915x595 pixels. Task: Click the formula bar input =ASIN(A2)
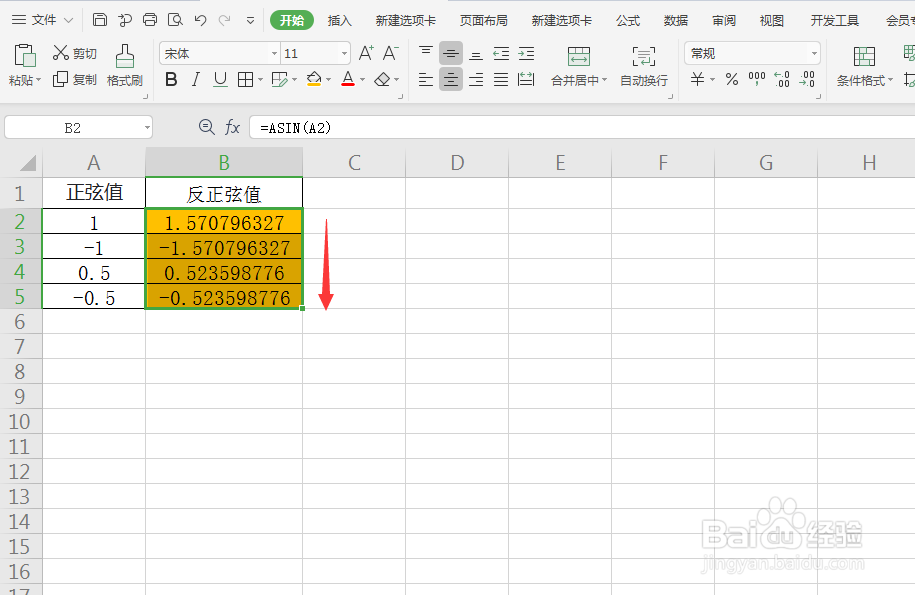(582, 127)
